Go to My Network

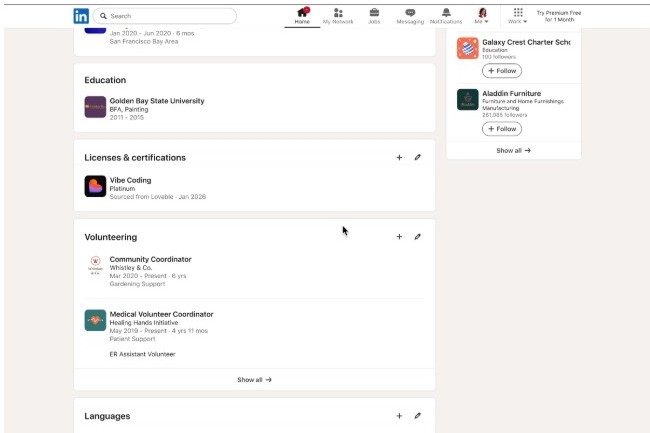[338, 16]
